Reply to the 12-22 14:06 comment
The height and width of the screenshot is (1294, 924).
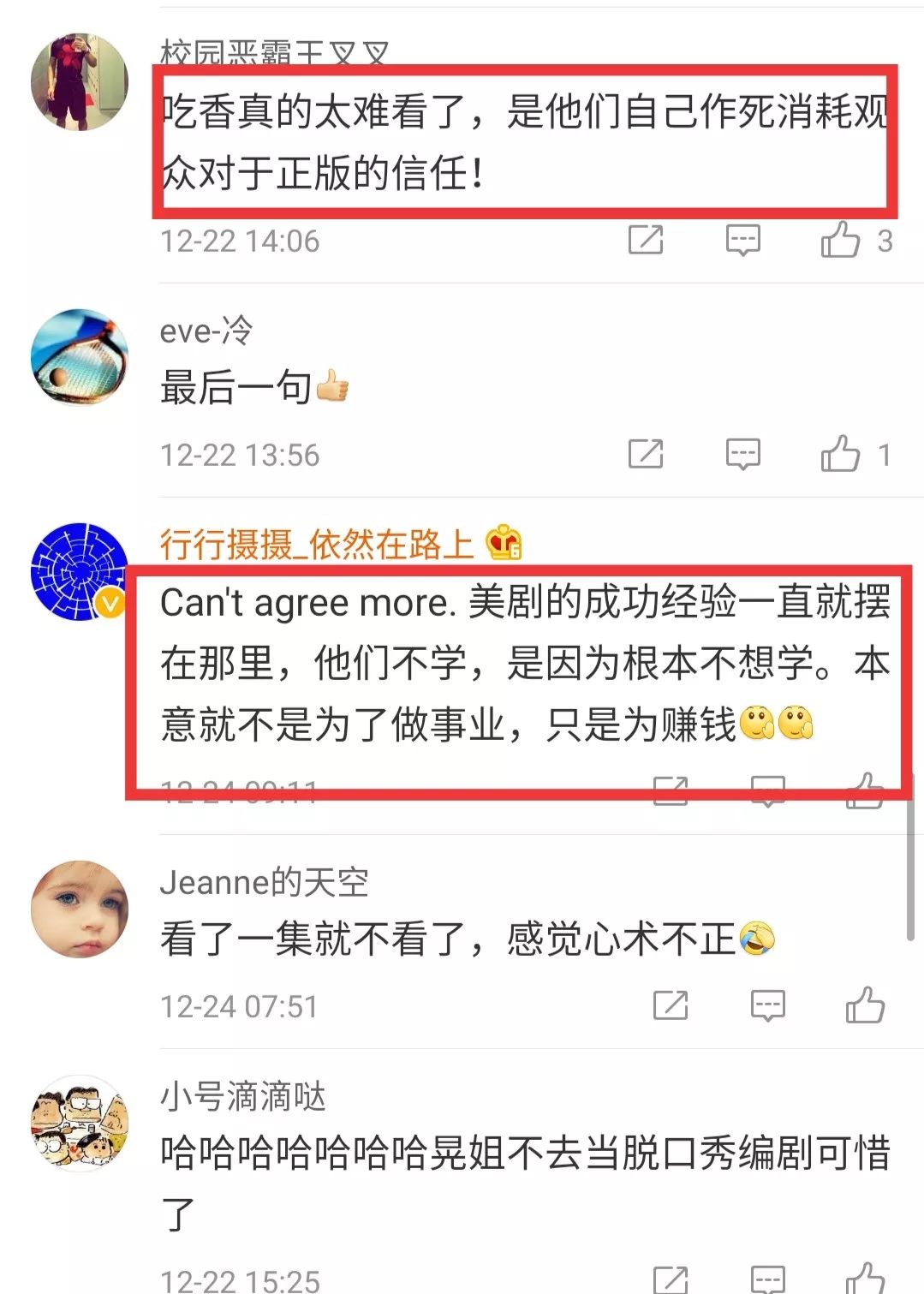pos(742,241)
